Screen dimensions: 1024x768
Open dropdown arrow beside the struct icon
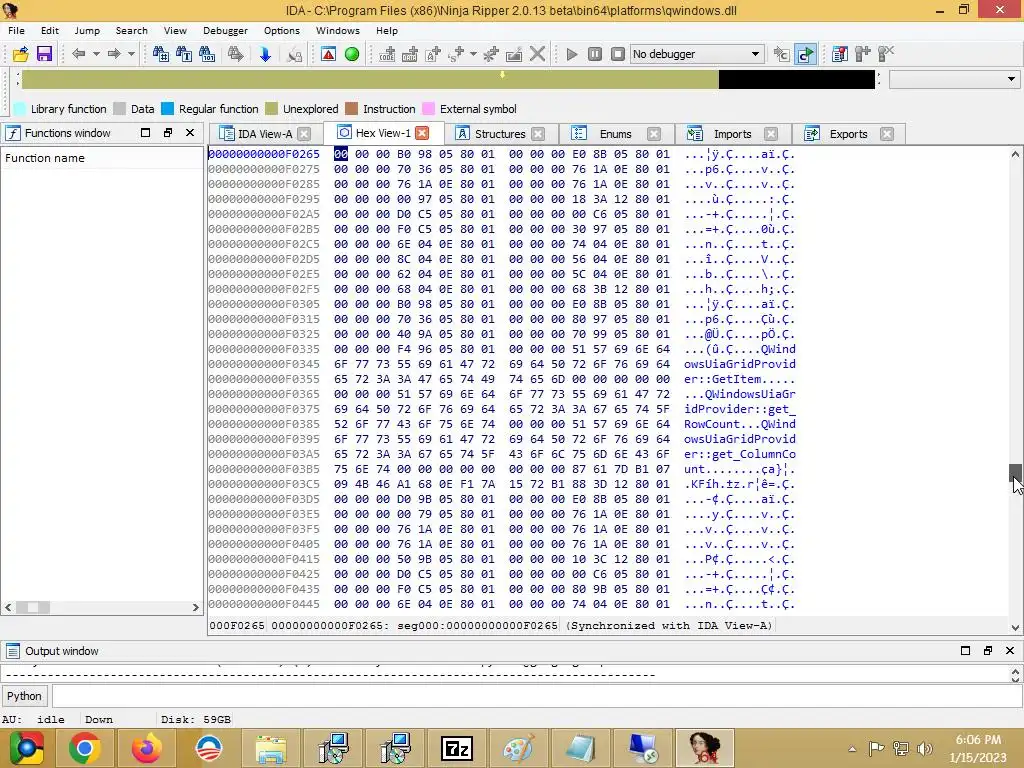(473, 54)
